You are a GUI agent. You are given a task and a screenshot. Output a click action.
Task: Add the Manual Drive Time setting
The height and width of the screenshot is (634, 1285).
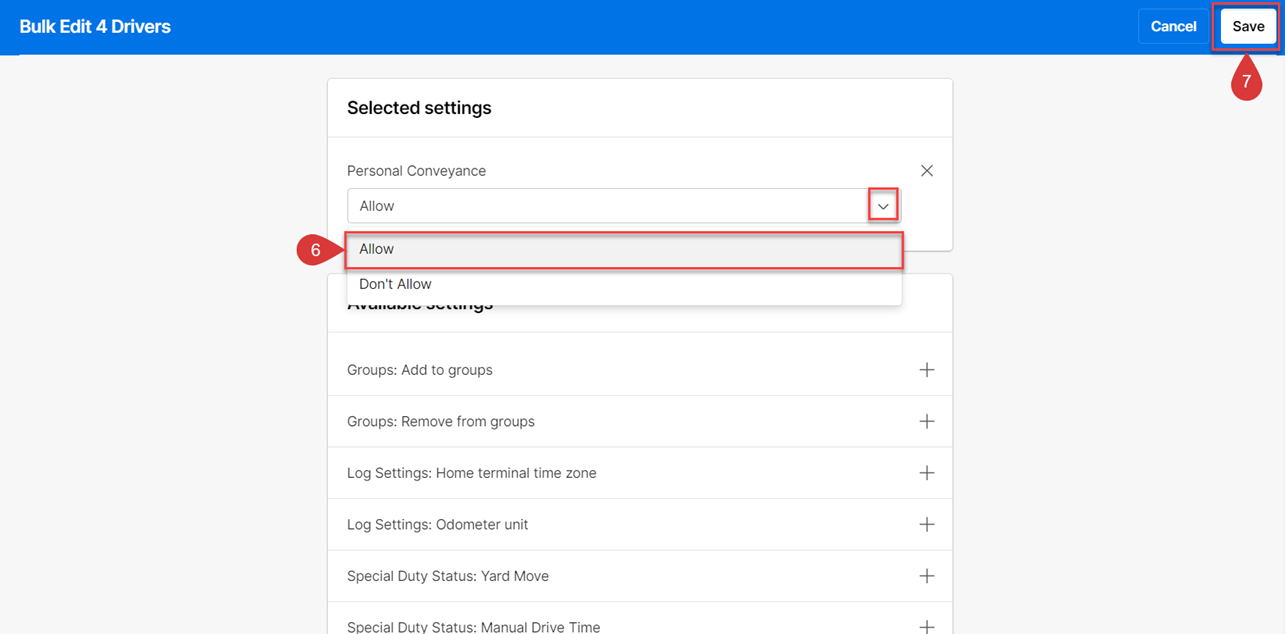pos(927,626)
